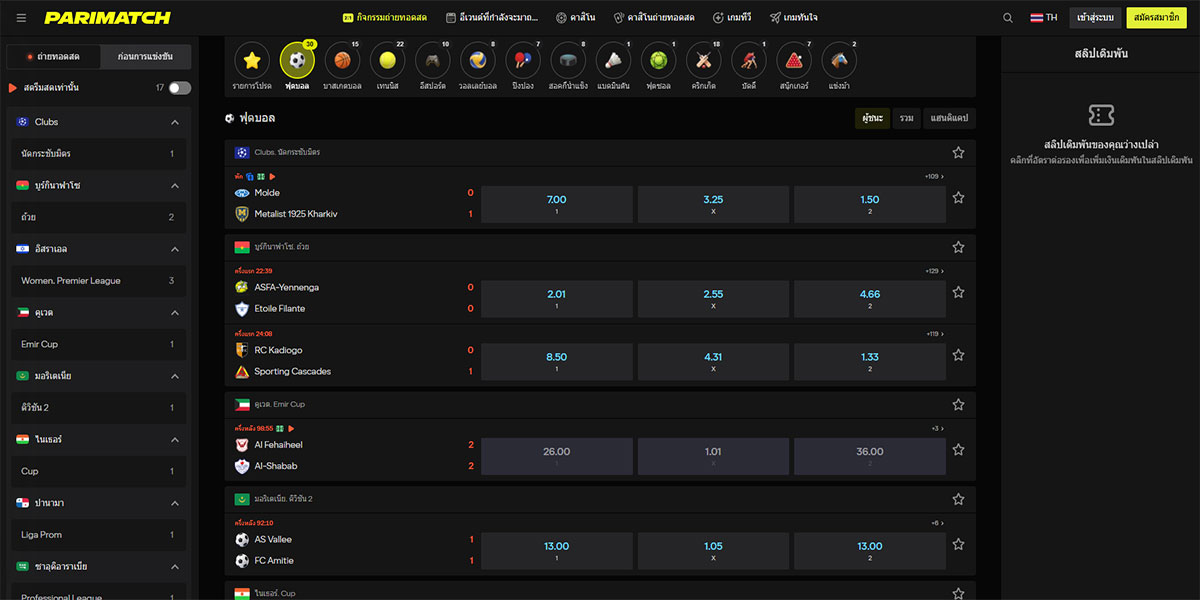Image resolution: width=1200 pixels, height=600 pixels.
Task: Open the TH language dropdown
Action: [1042, 17]
